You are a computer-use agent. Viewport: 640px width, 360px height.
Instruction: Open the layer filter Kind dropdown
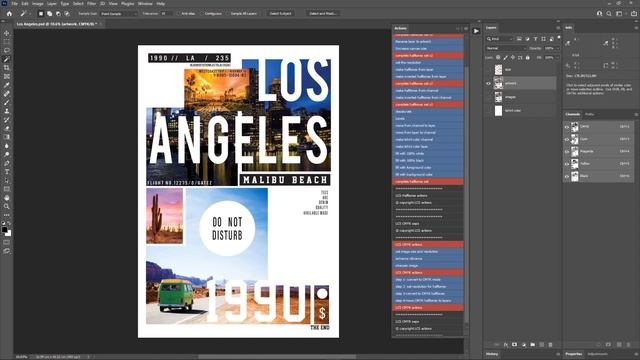click(499, 39)
